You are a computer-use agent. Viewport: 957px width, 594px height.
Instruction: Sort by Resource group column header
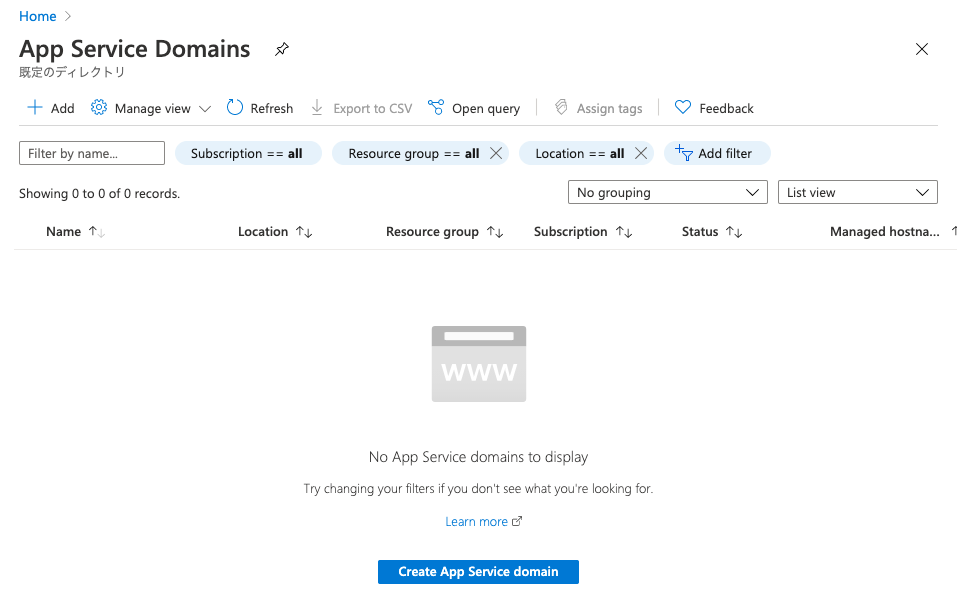pos(432,232)
